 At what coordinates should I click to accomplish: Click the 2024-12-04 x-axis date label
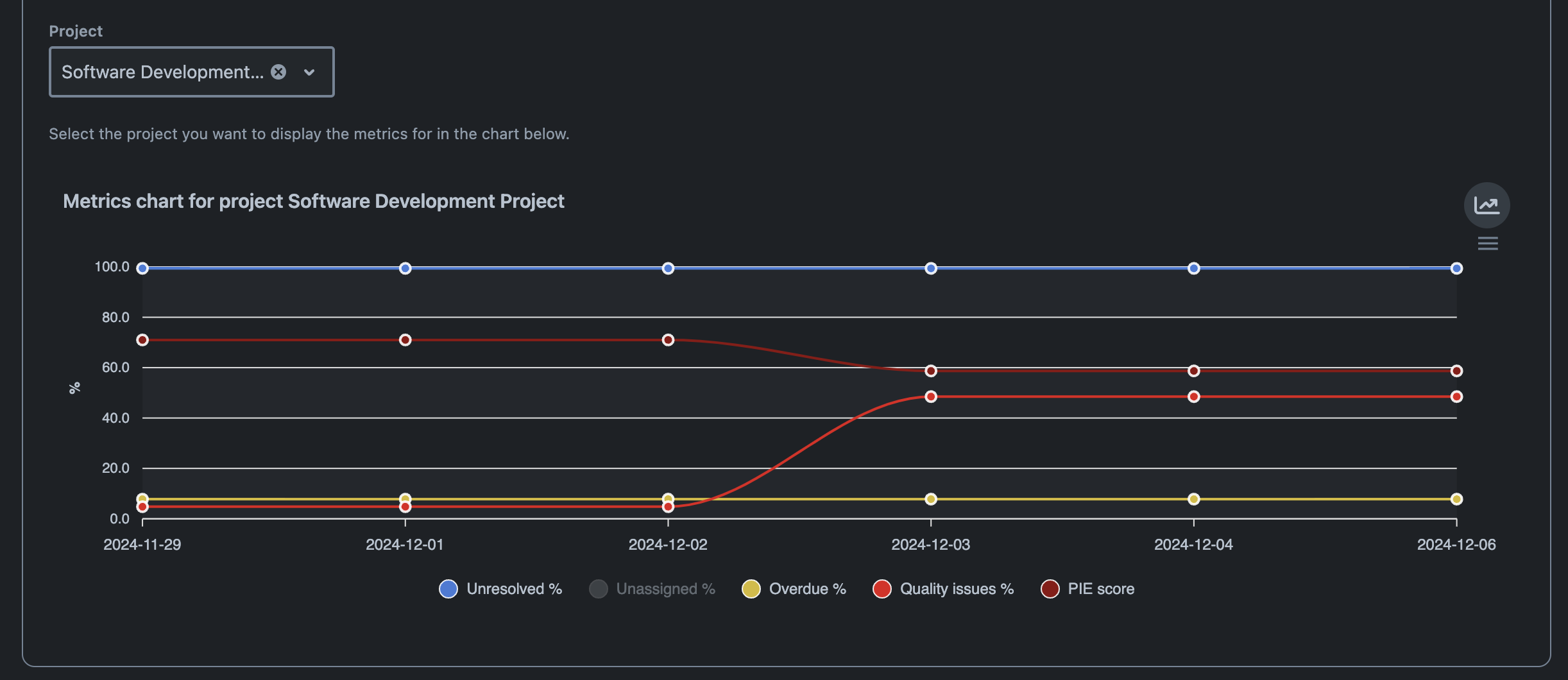click(x=1193, y=545)
